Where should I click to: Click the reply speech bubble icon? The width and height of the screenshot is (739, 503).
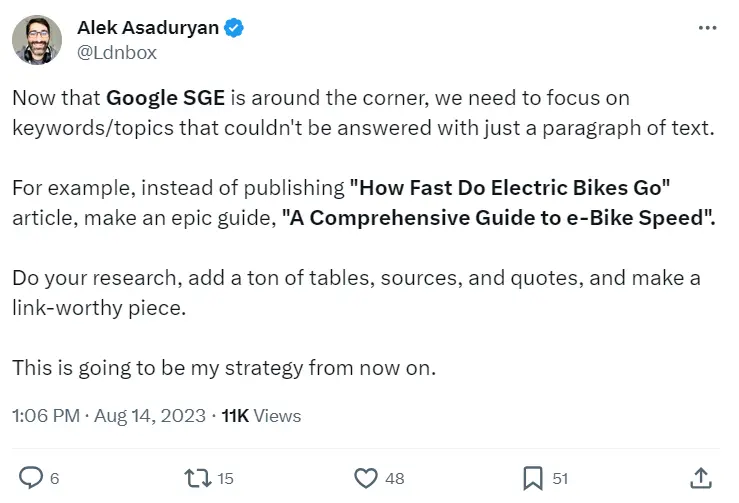(33, 477)
